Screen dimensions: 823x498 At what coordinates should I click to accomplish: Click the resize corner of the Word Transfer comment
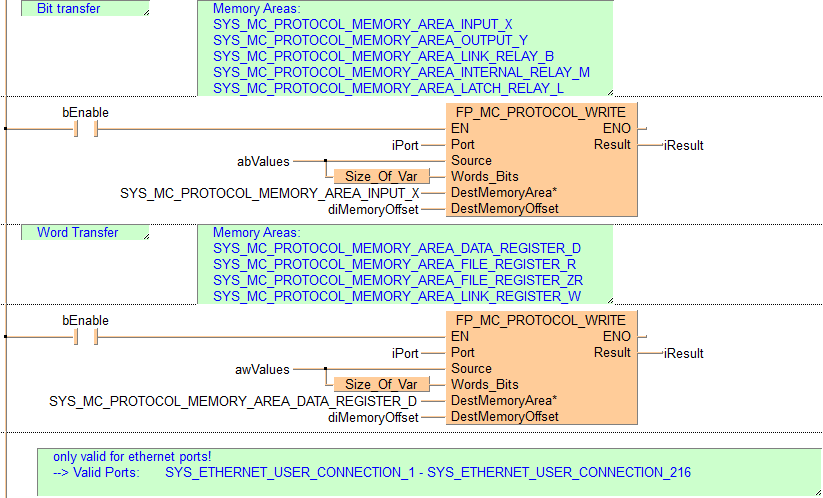tap(145, 237)
